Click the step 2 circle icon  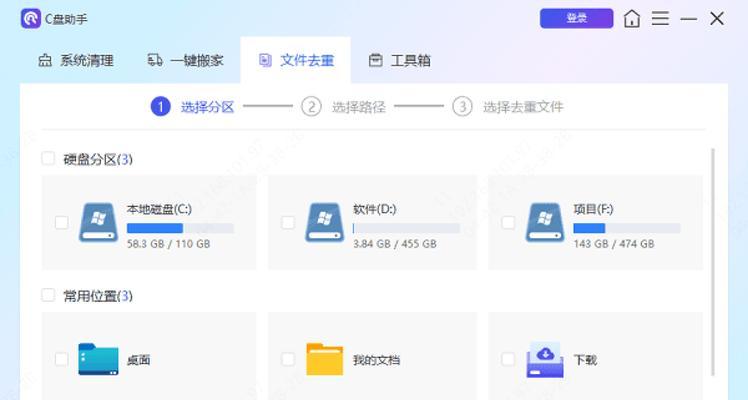pos(311,107)
